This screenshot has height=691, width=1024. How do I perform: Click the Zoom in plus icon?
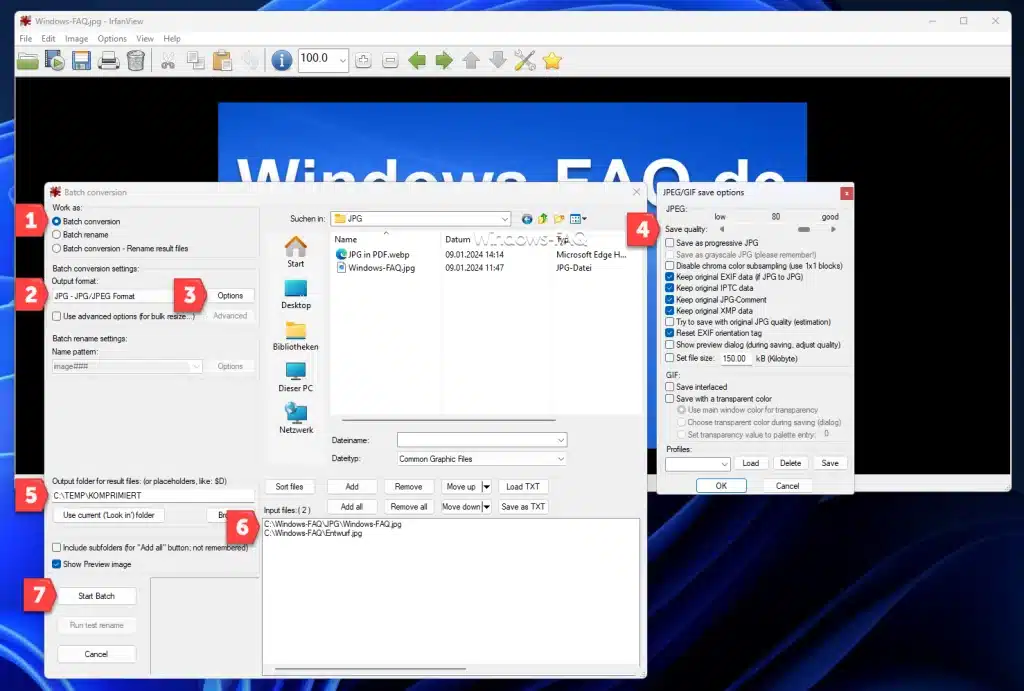[363, 61]
